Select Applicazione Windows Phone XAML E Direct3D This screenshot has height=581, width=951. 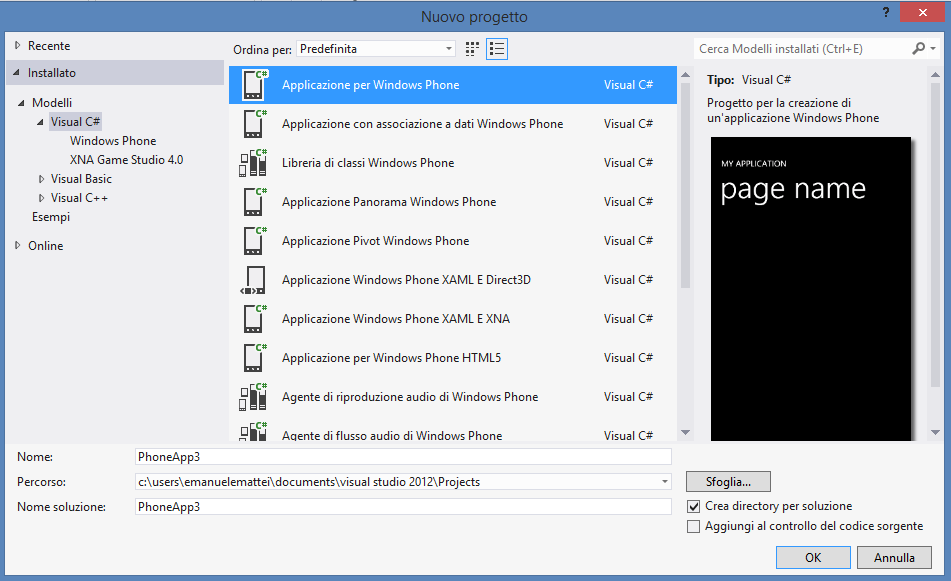pyautogui.click(x=452, y=280)
